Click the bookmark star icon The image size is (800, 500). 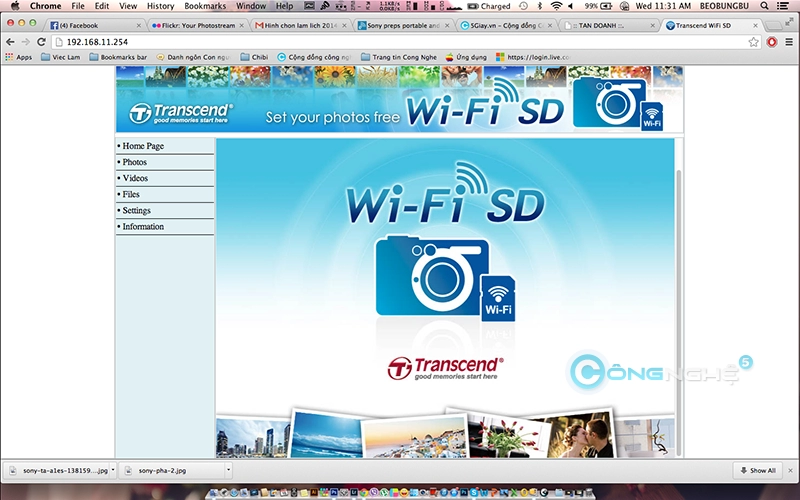click(x=753, y=42)
